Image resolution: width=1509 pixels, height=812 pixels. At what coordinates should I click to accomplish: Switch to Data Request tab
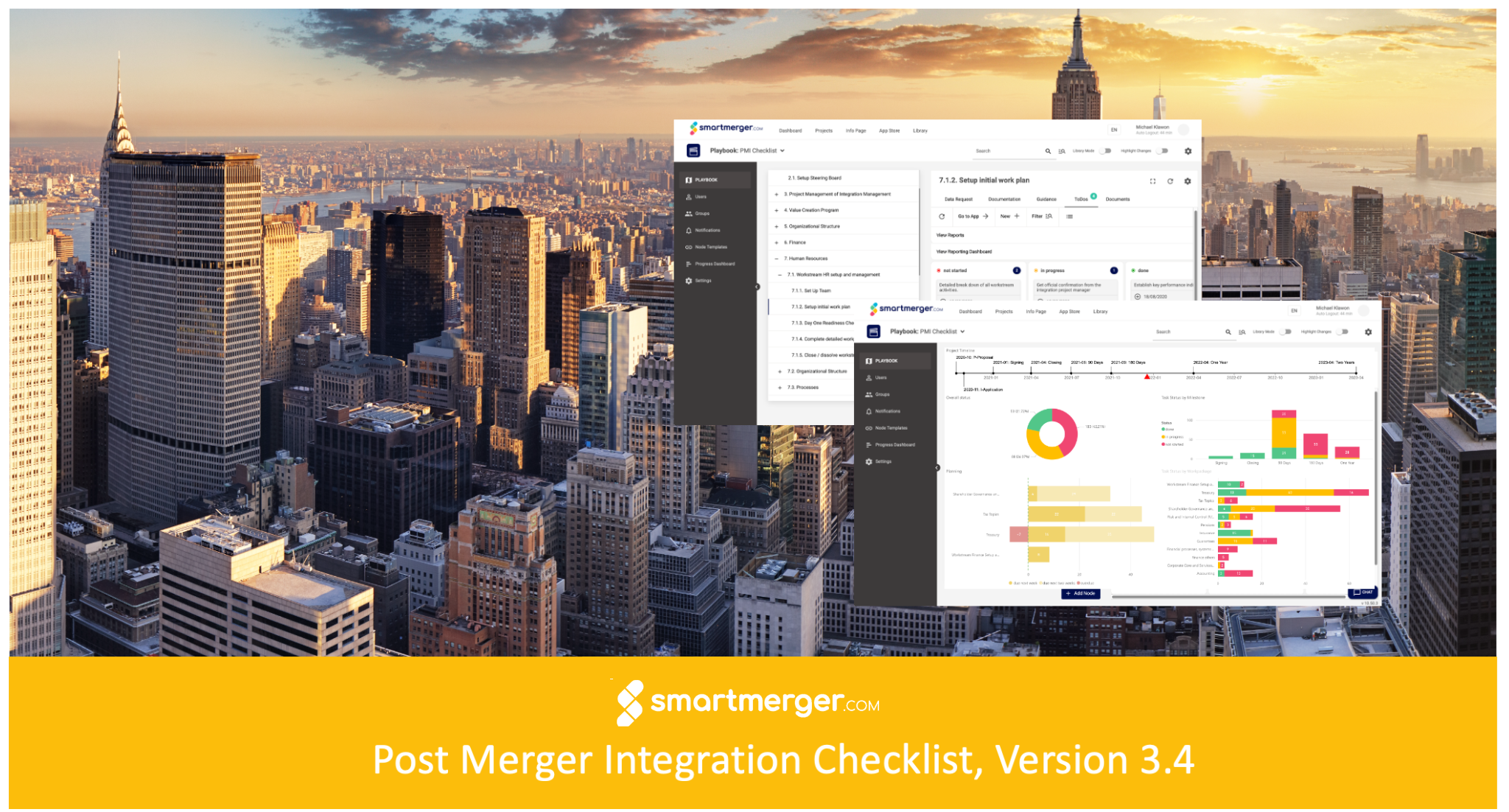click(959, 199)
